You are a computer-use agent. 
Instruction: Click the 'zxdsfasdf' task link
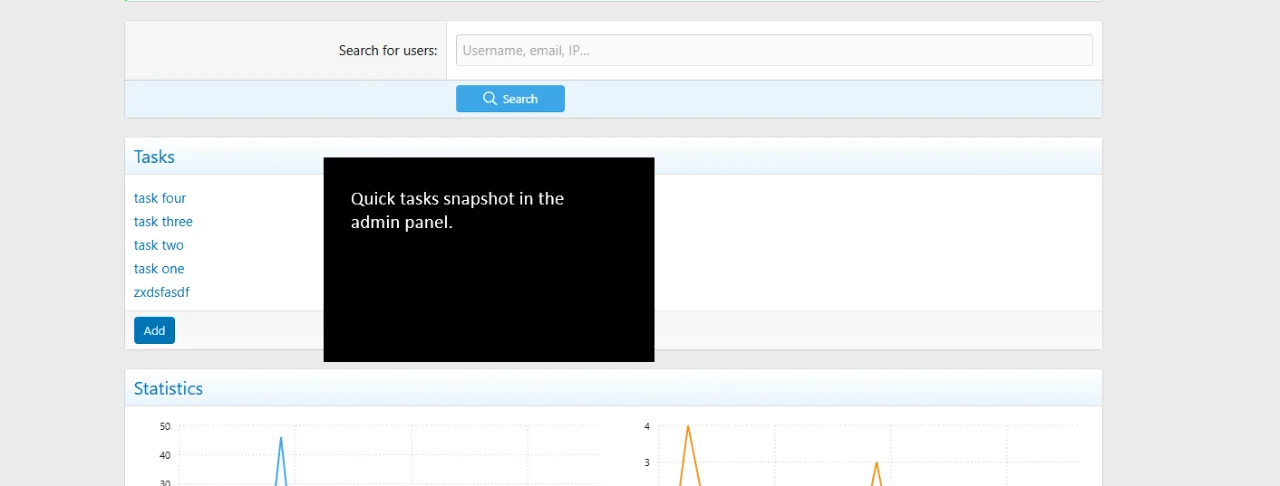pos(162,292)
